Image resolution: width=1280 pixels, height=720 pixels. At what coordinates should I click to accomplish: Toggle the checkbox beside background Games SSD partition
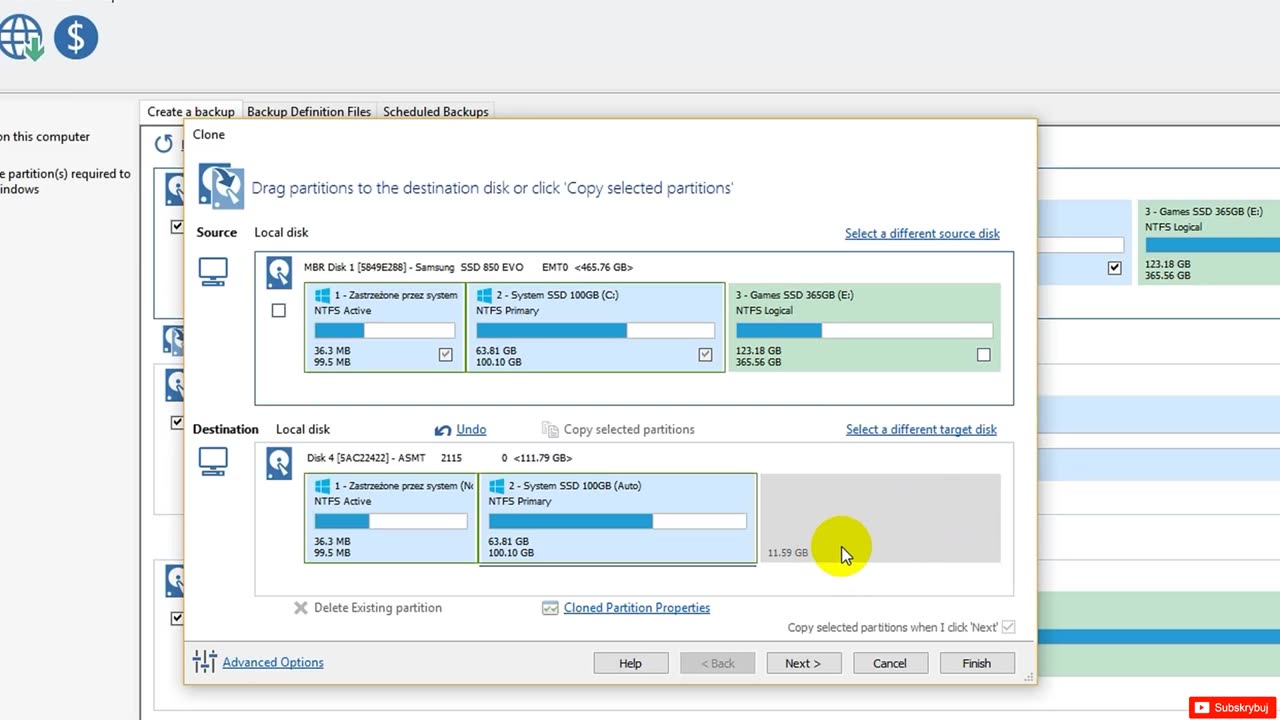pos(1115,268)
